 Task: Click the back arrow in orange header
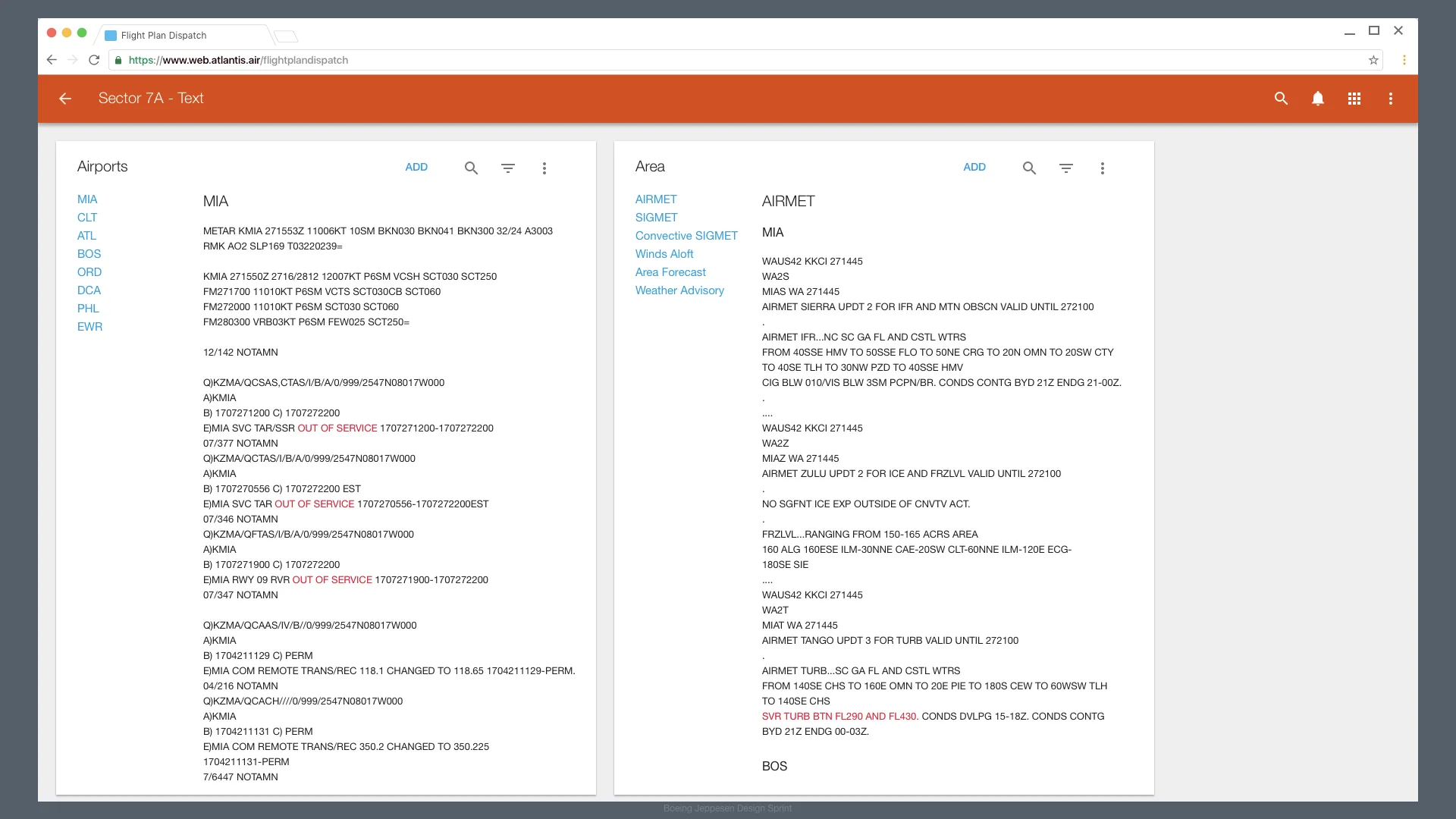click(65, 99)
